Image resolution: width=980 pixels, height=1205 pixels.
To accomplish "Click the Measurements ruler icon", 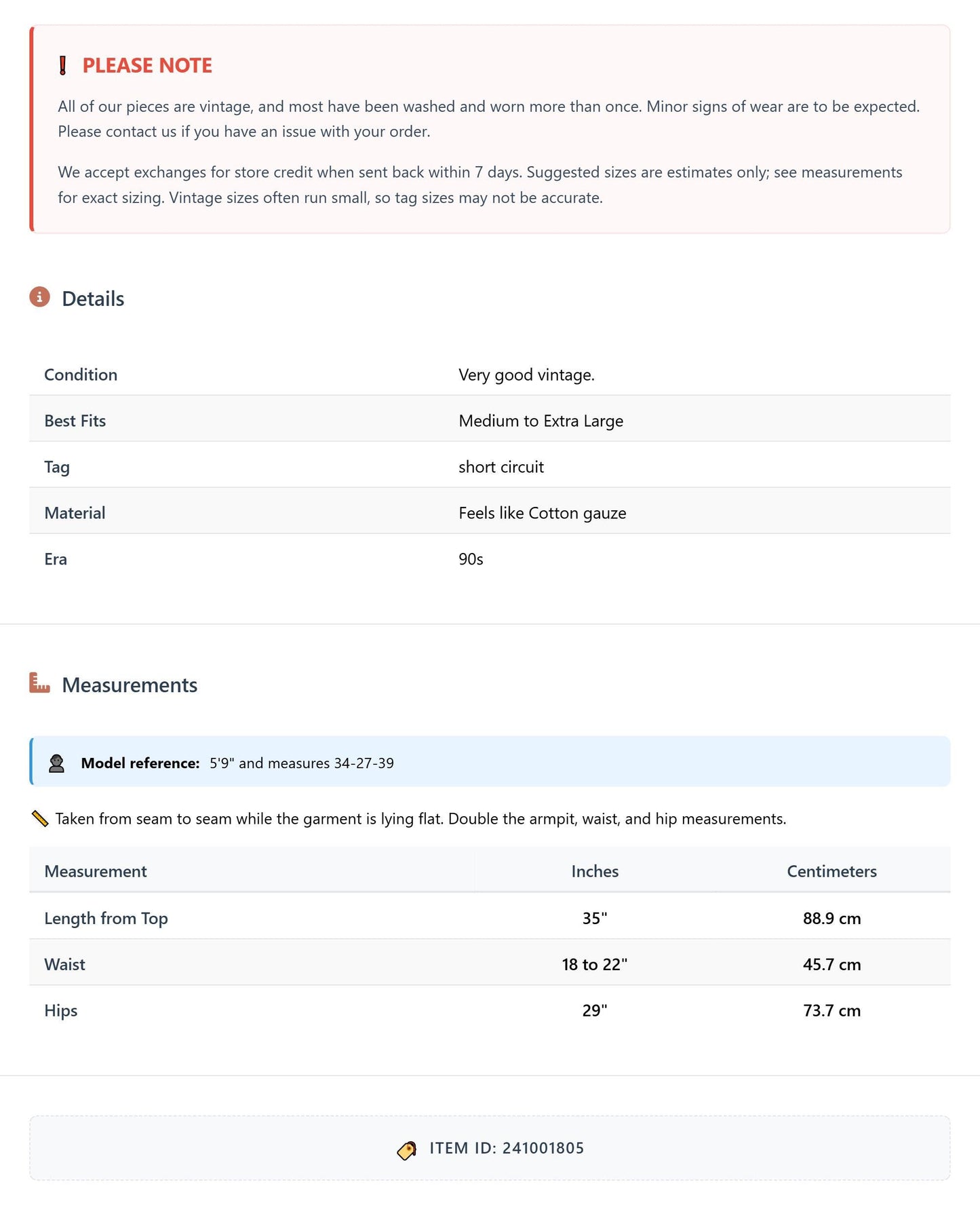I will [40, 683].
